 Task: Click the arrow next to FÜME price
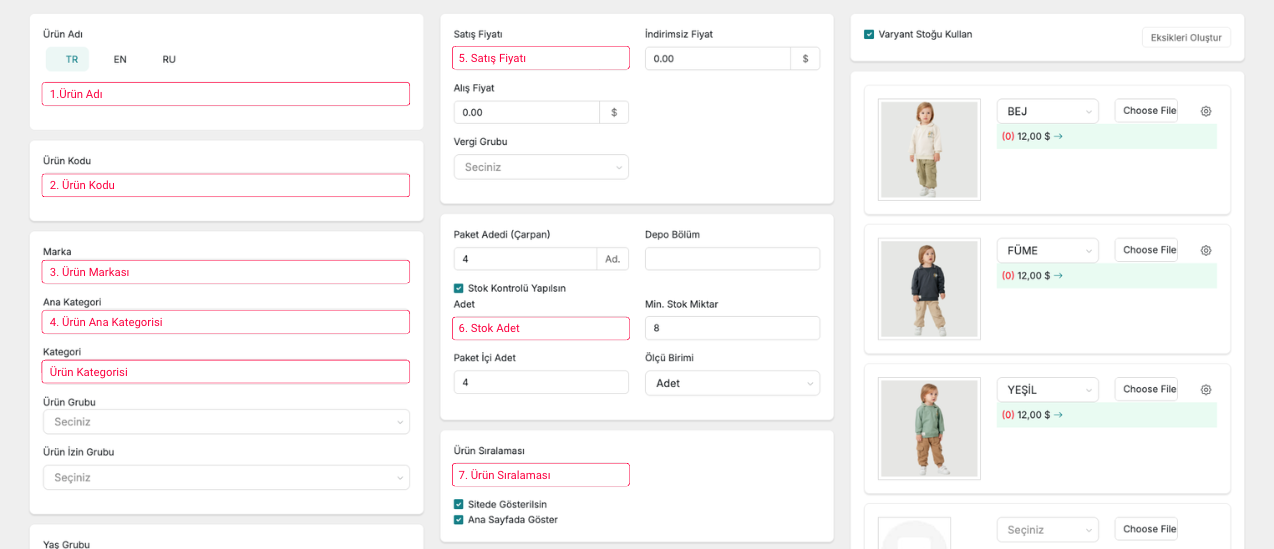tap(1058, 276)
